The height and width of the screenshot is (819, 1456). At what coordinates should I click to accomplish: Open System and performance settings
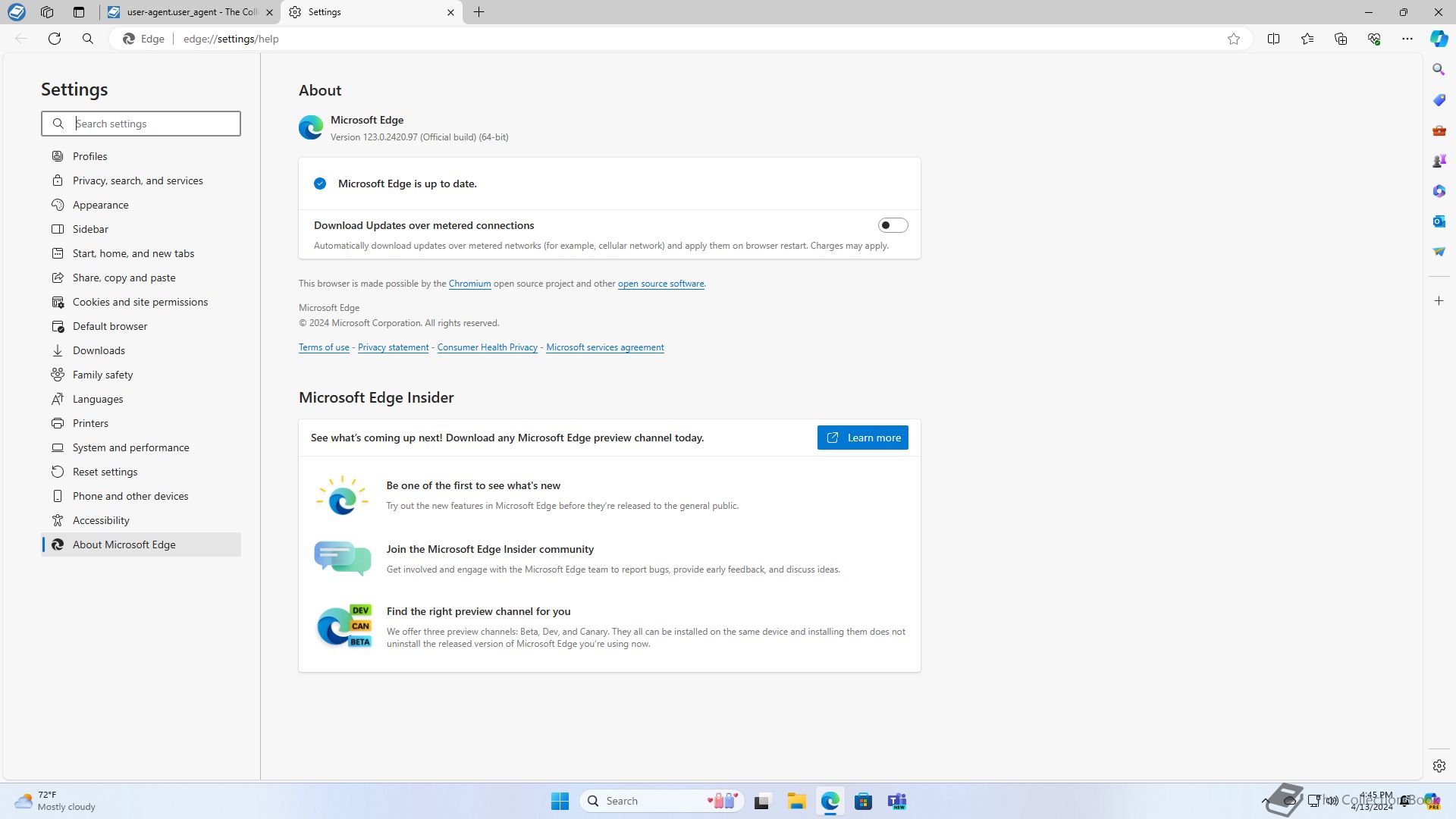(x=141, y=447)
